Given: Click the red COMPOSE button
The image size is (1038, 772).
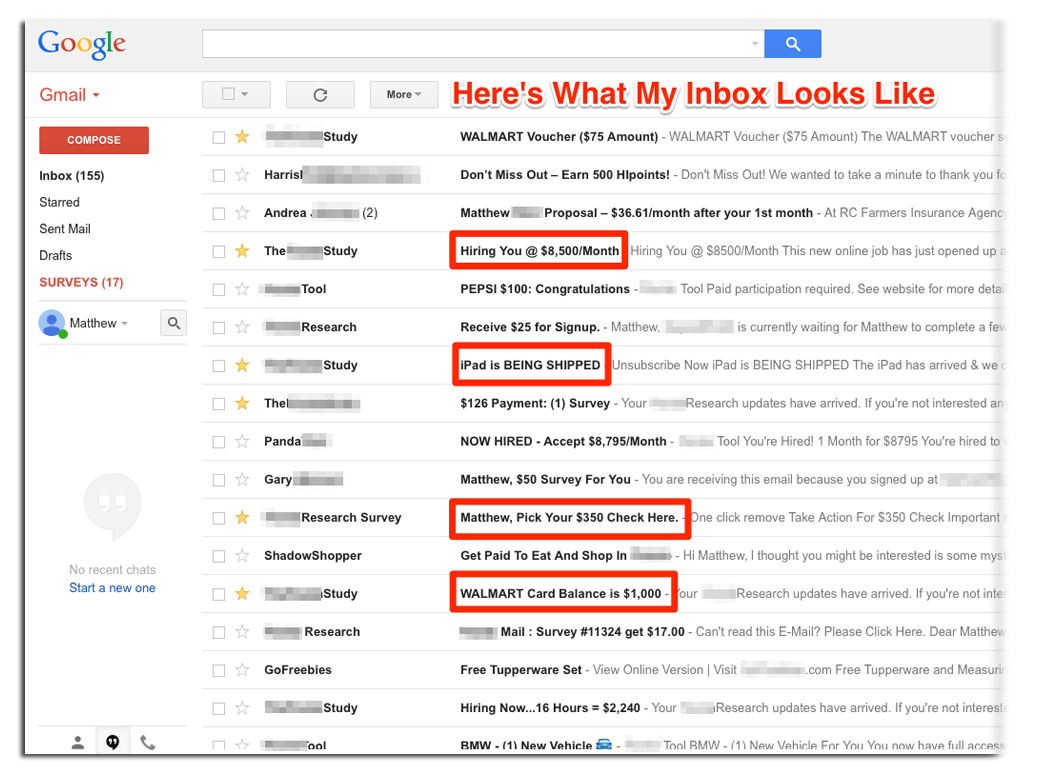Looking at the screenshot, I should tap(94, 140).
